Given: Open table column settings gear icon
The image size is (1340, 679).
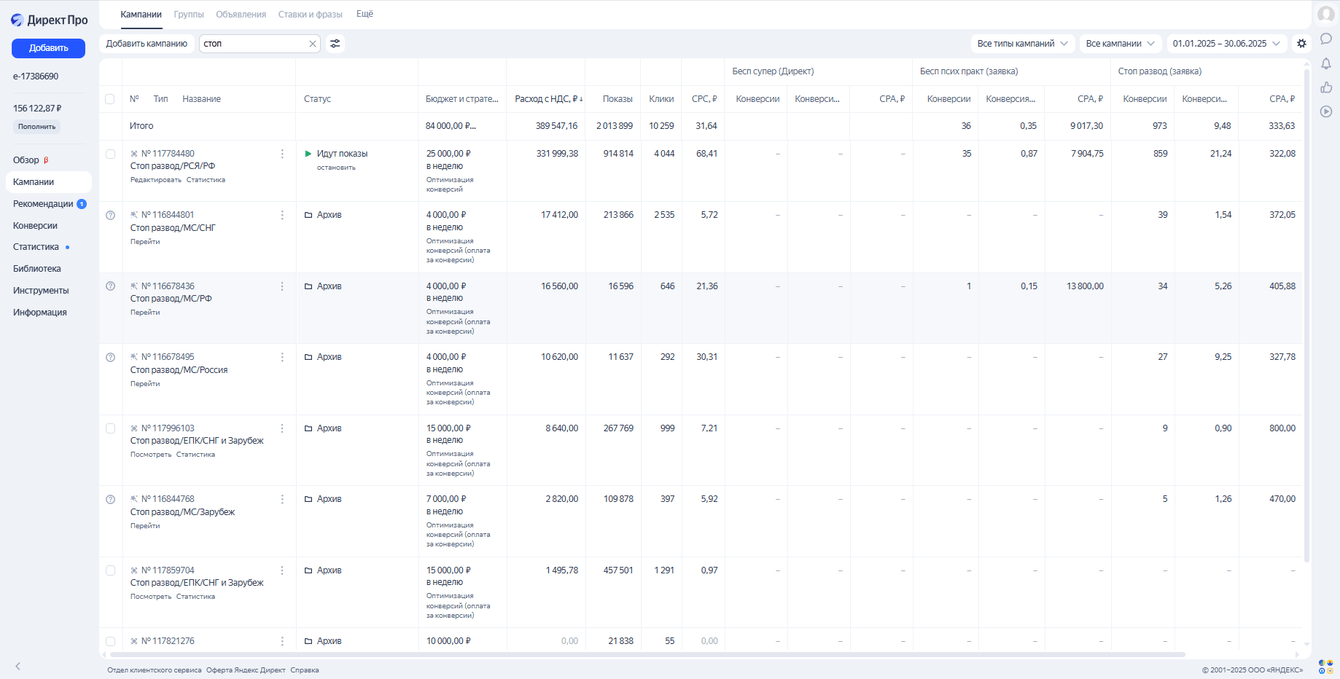Looking at the screenshot, I should pyautogui.click(x=1301, y=44).
